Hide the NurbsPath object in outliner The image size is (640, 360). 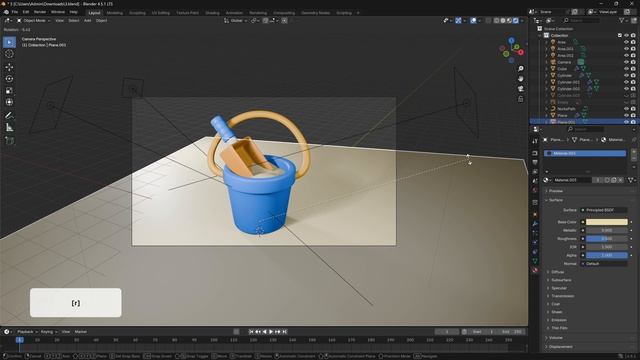tap(626, 109)
